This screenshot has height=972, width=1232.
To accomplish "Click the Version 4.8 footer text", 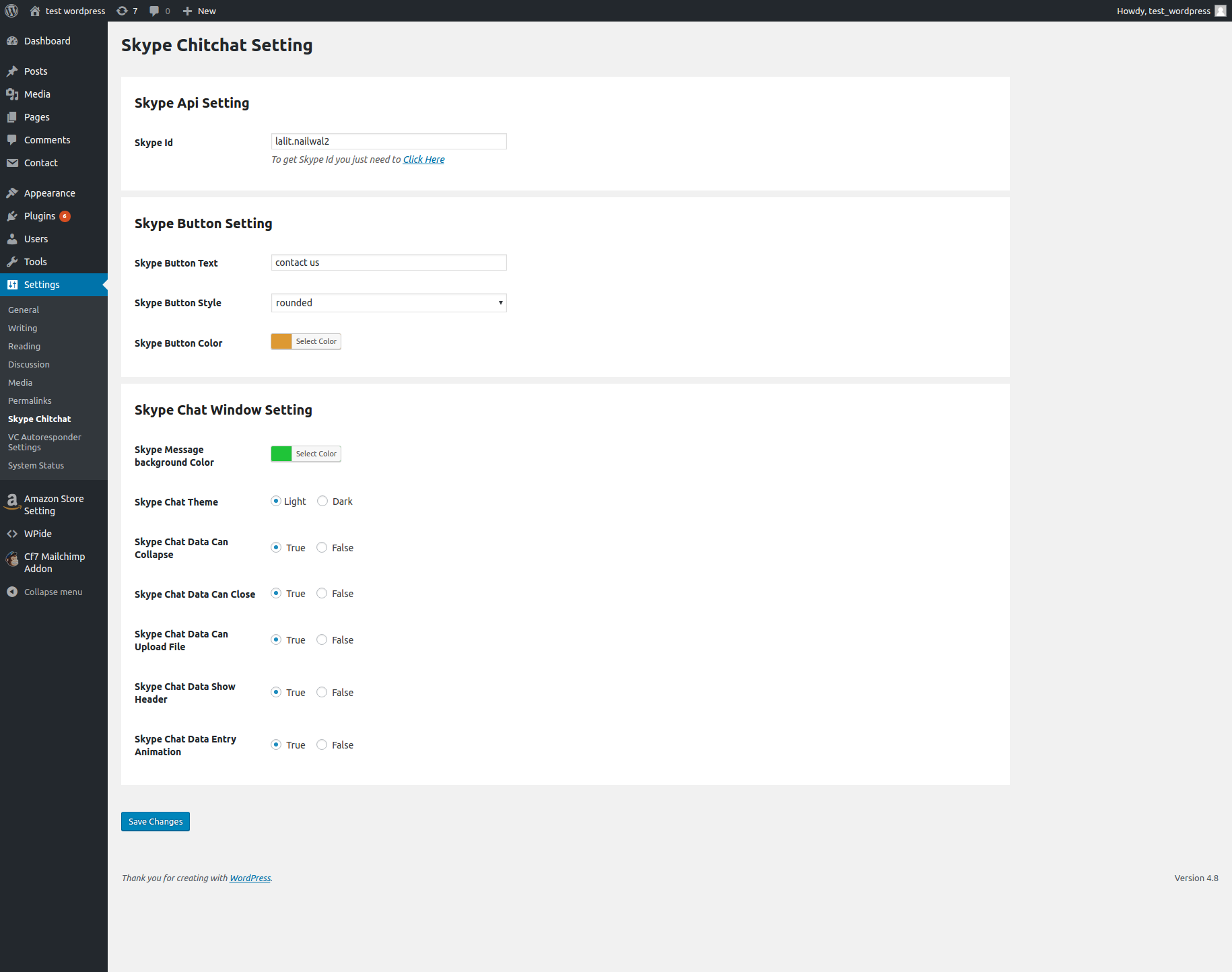I will click(x=1196, y=878).
